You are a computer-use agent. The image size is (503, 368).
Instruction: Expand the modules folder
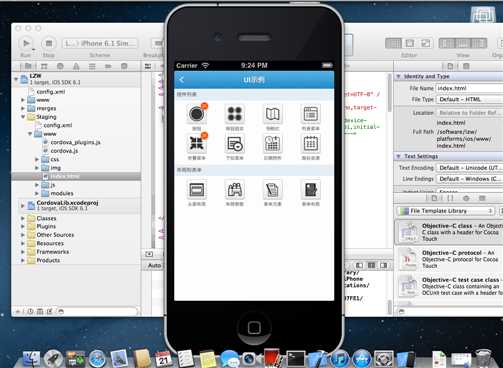[x=37, y=193]
